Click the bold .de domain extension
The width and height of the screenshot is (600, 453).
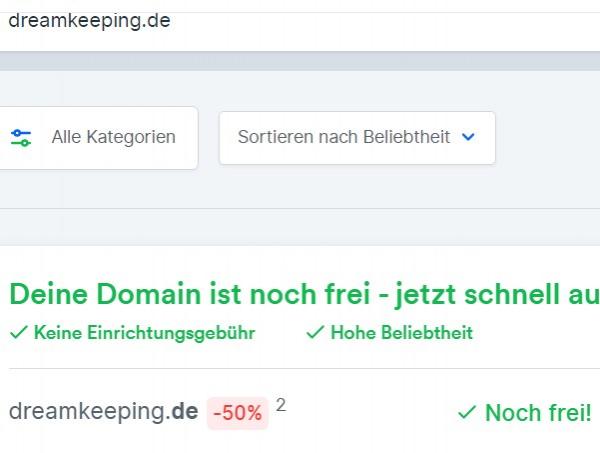pyautogui.click(x=183, y=411)
